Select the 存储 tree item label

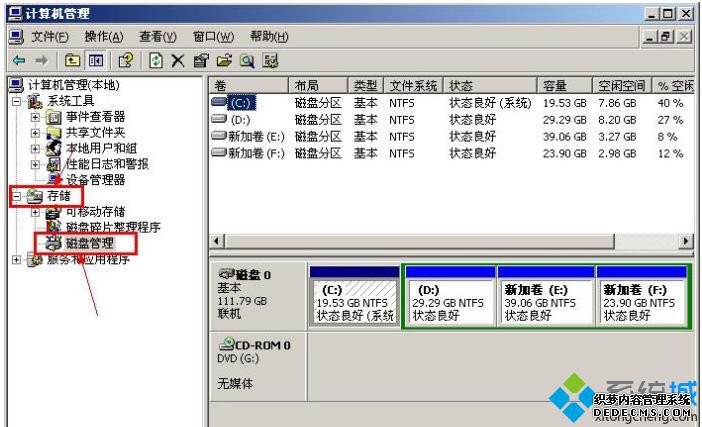coord(59,196)
